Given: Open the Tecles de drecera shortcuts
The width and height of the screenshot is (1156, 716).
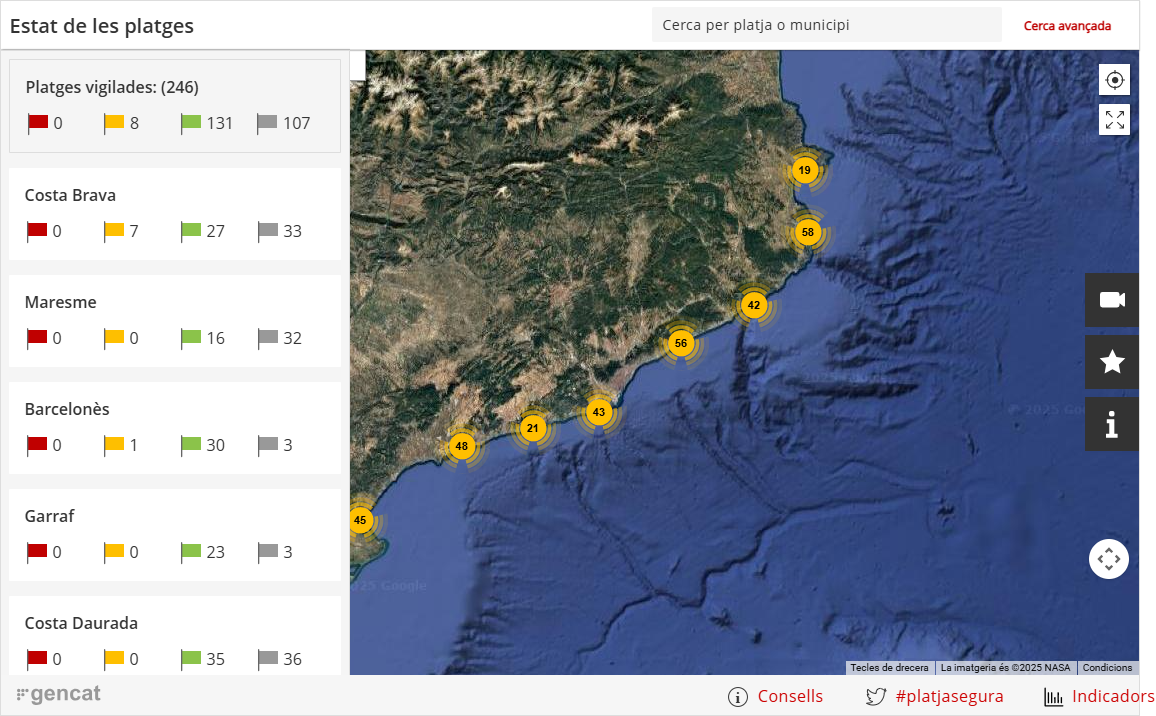Looking at the screenshot, I should click(889, 668).
